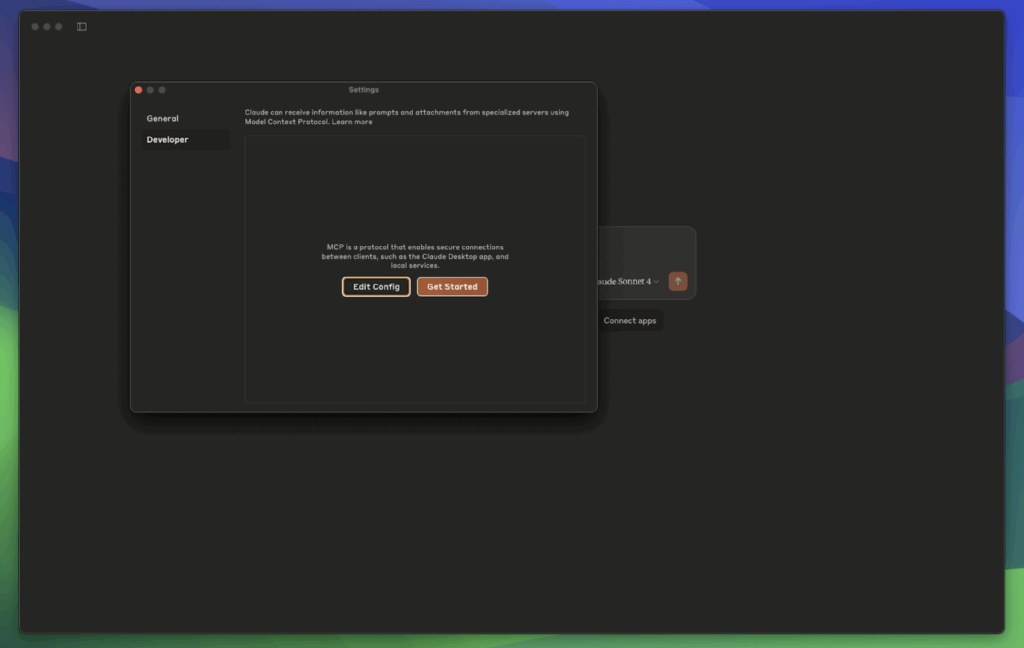Click the Settings title text
The height and width of the screenshot is (648, 1024).
364,89
